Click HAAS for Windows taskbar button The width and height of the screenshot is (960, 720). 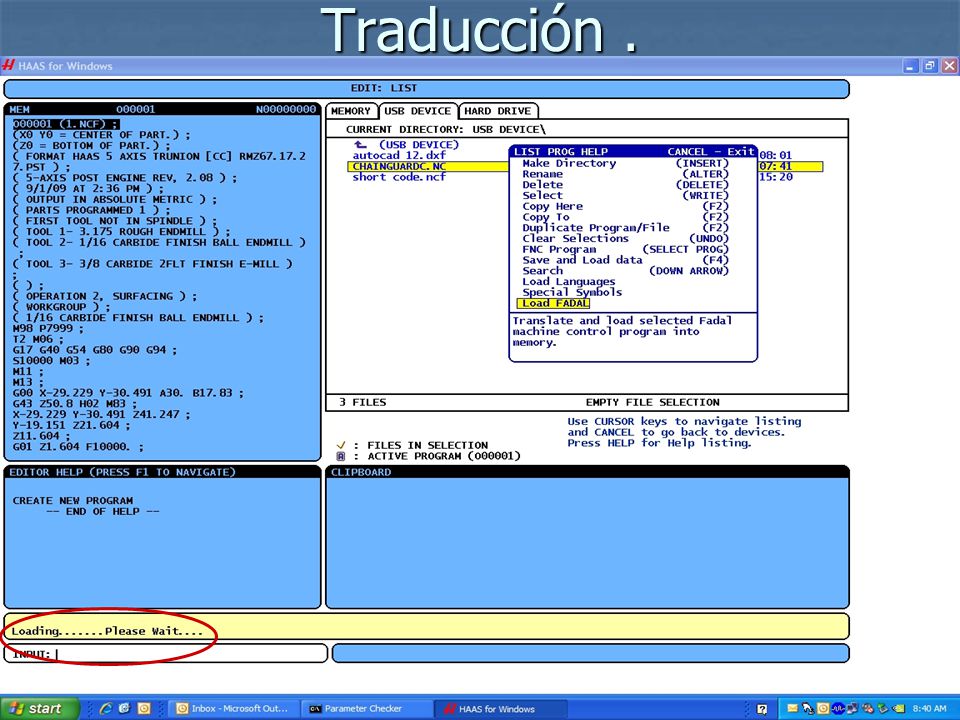coord(499,708)
